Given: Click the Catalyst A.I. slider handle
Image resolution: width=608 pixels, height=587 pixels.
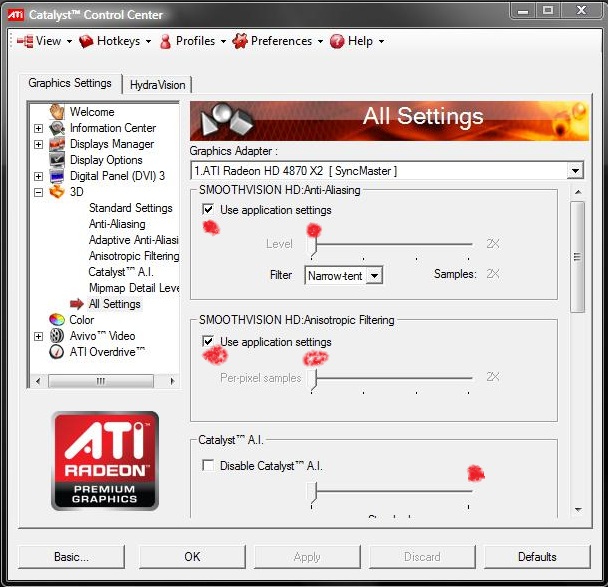Looking at the screenshot, I should (x=313, y=492).
